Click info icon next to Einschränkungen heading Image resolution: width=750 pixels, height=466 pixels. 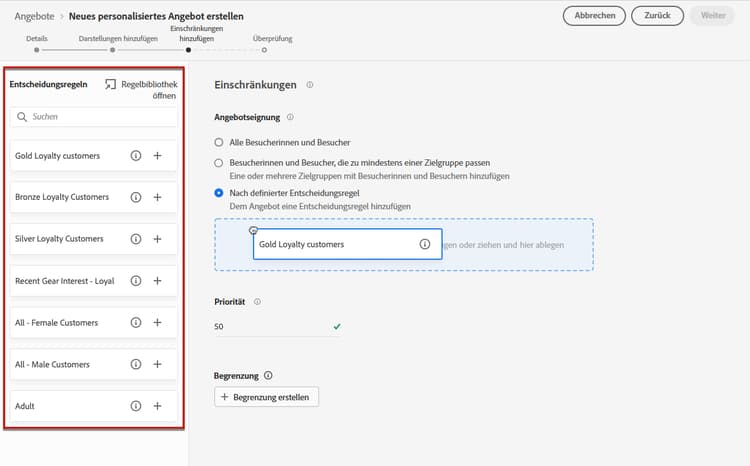click(x=310, y=85)
